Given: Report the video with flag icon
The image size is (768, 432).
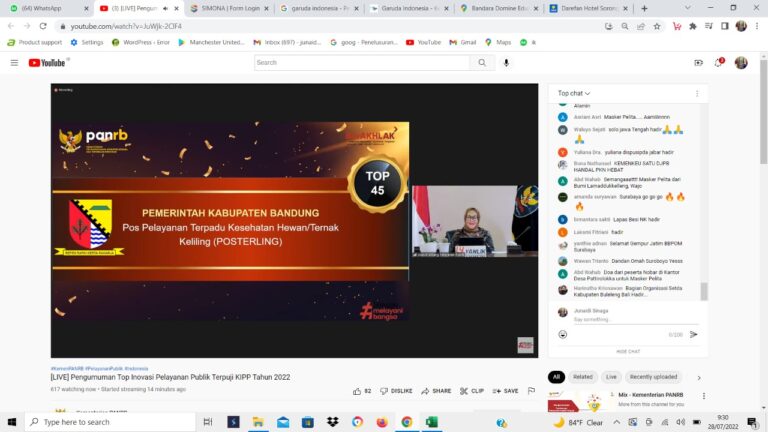Looking at the screenshot, I should pos(531,391).
